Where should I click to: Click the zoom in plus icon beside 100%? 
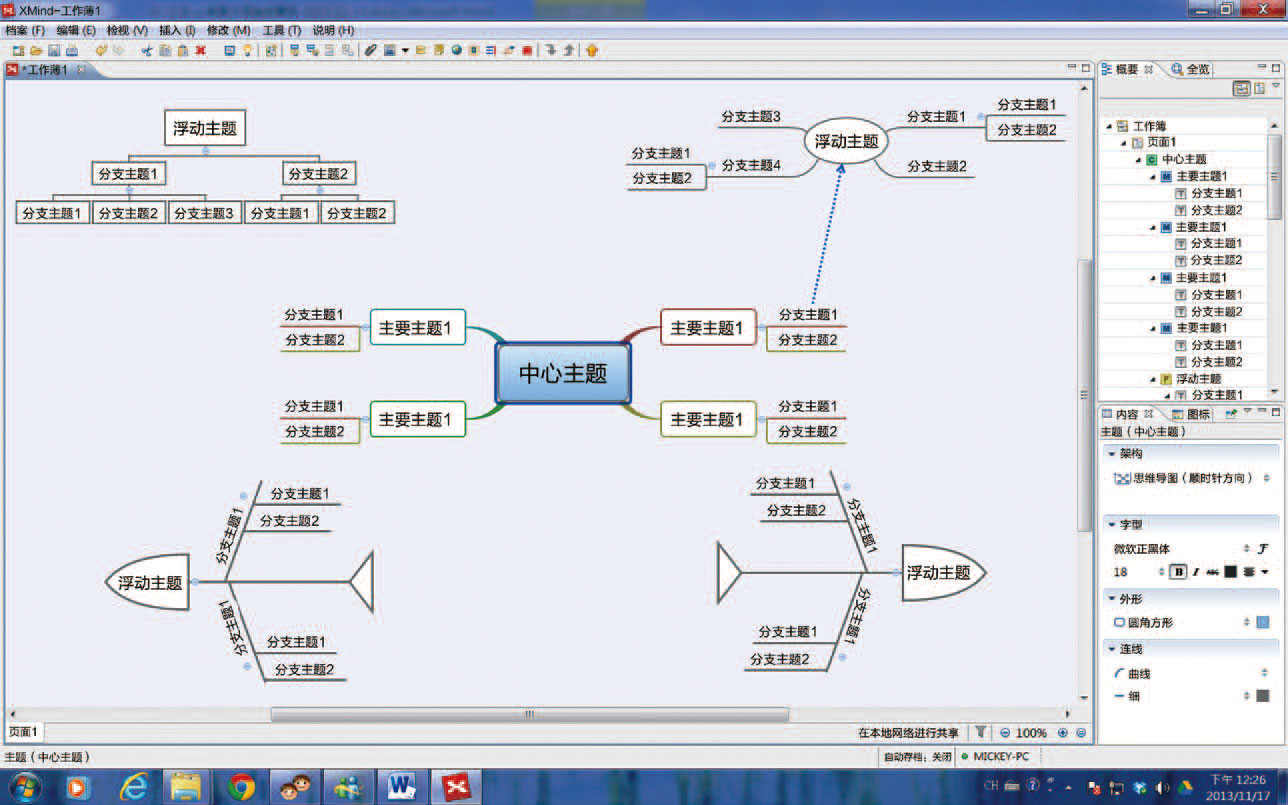[1063, 733]
